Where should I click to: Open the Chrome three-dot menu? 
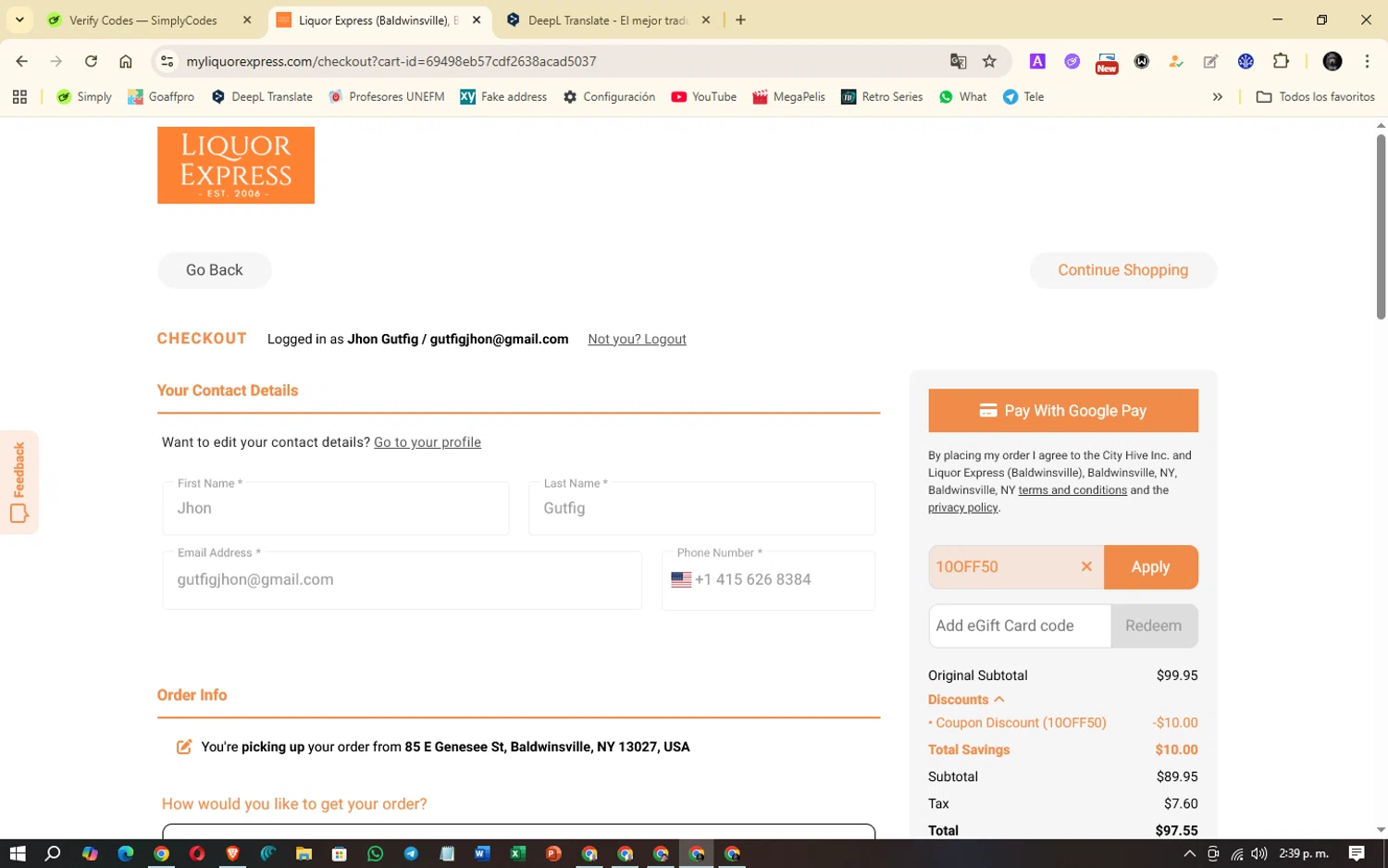[1367, 61]
